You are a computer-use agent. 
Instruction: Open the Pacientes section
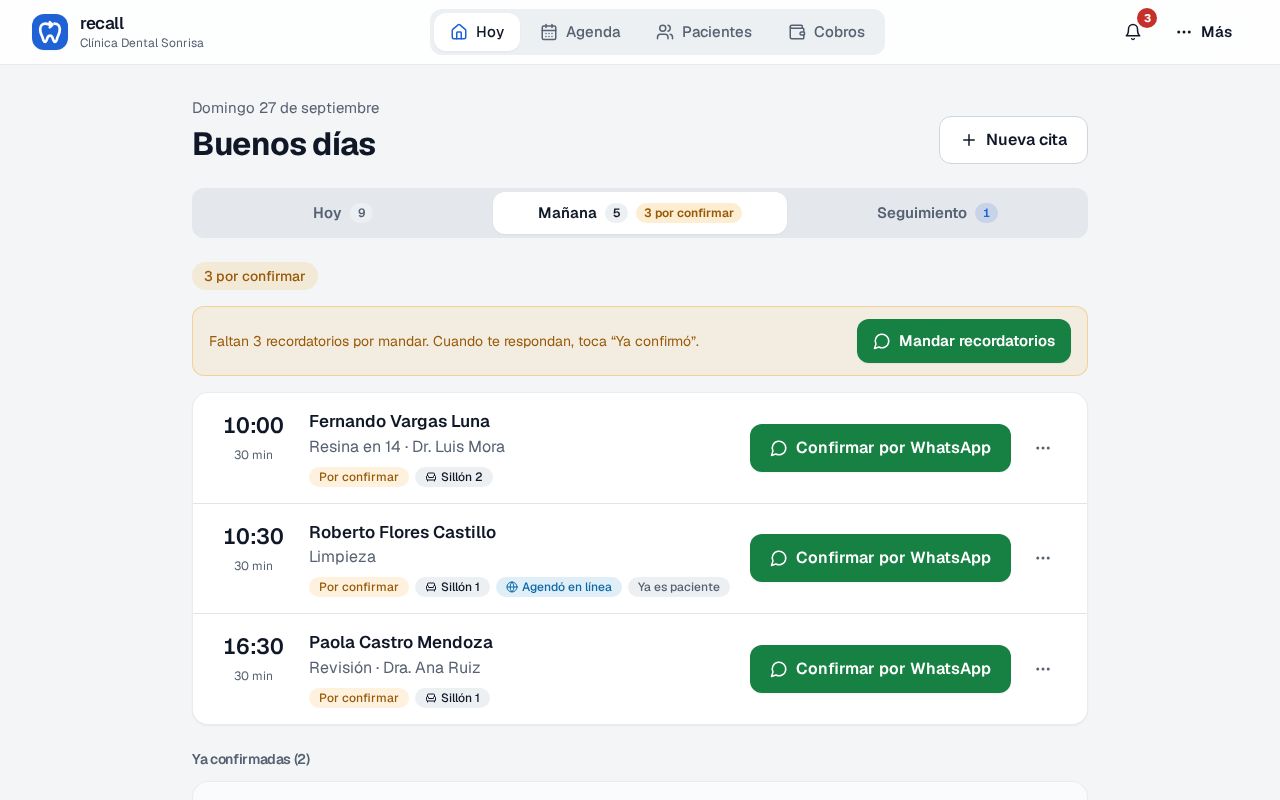pyautogui.click(x=704, y=32)
